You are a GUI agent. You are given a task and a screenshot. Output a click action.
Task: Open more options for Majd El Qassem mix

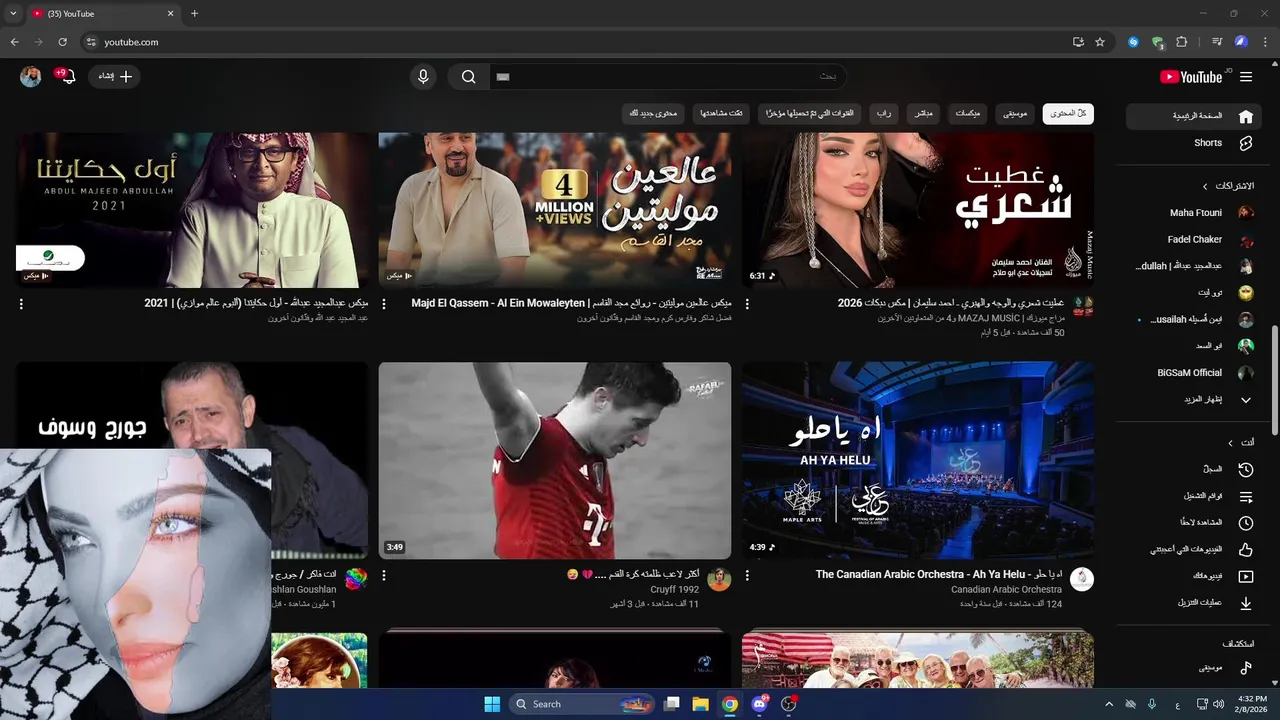tap(384, 304)
